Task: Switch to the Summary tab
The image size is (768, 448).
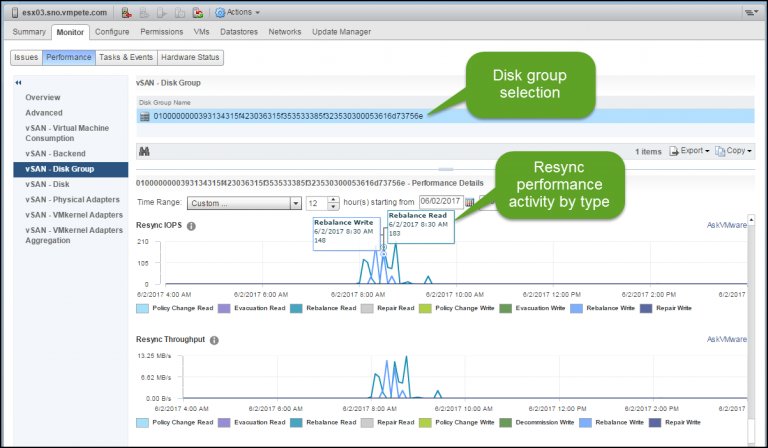Action: [29, 32]
